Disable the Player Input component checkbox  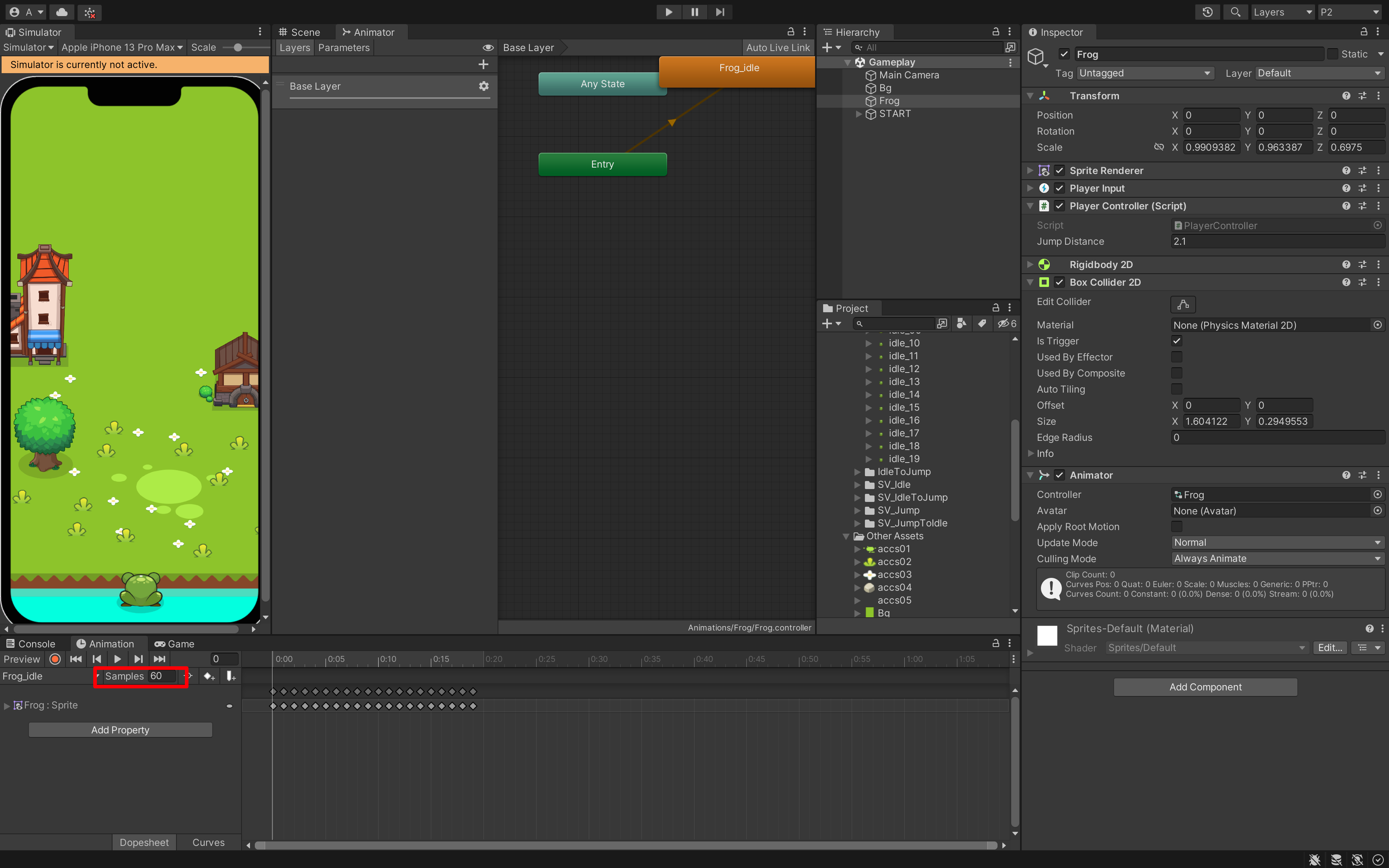[1059, 188]
